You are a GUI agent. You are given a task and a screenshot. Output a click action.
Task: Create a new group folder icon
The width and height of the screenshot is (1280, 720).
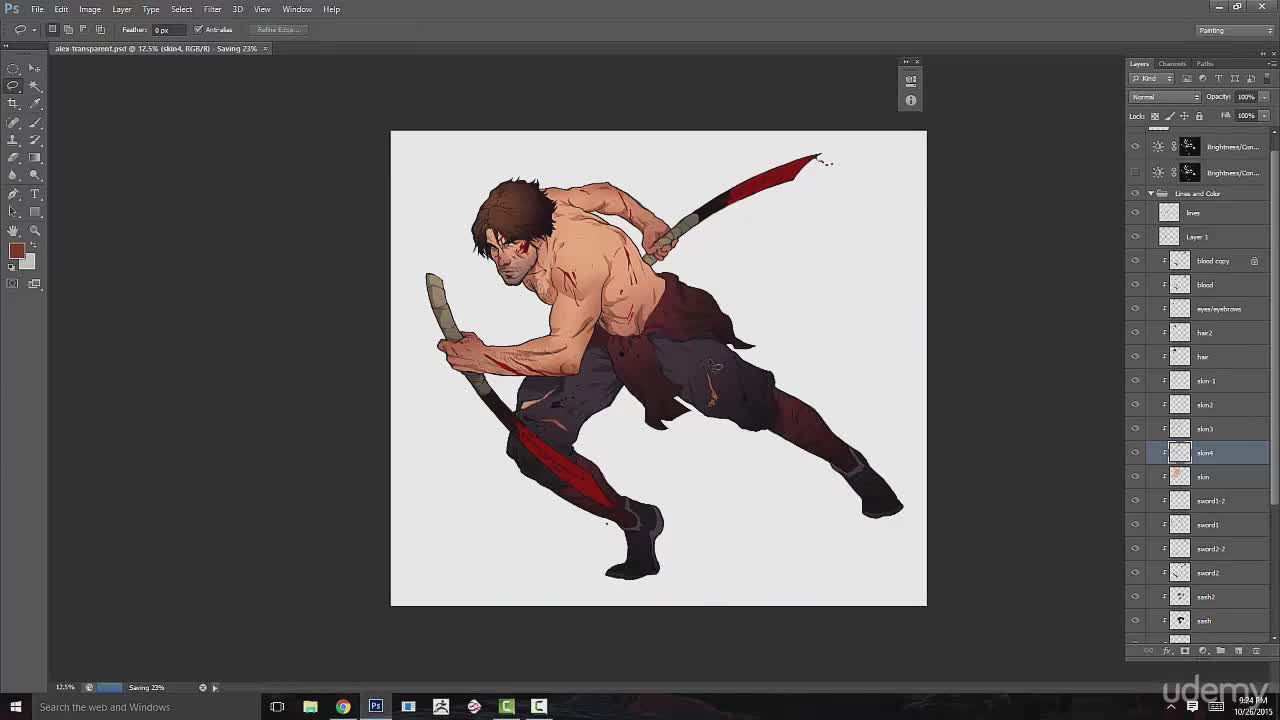pyautogui.click(x=1220, y=651)
